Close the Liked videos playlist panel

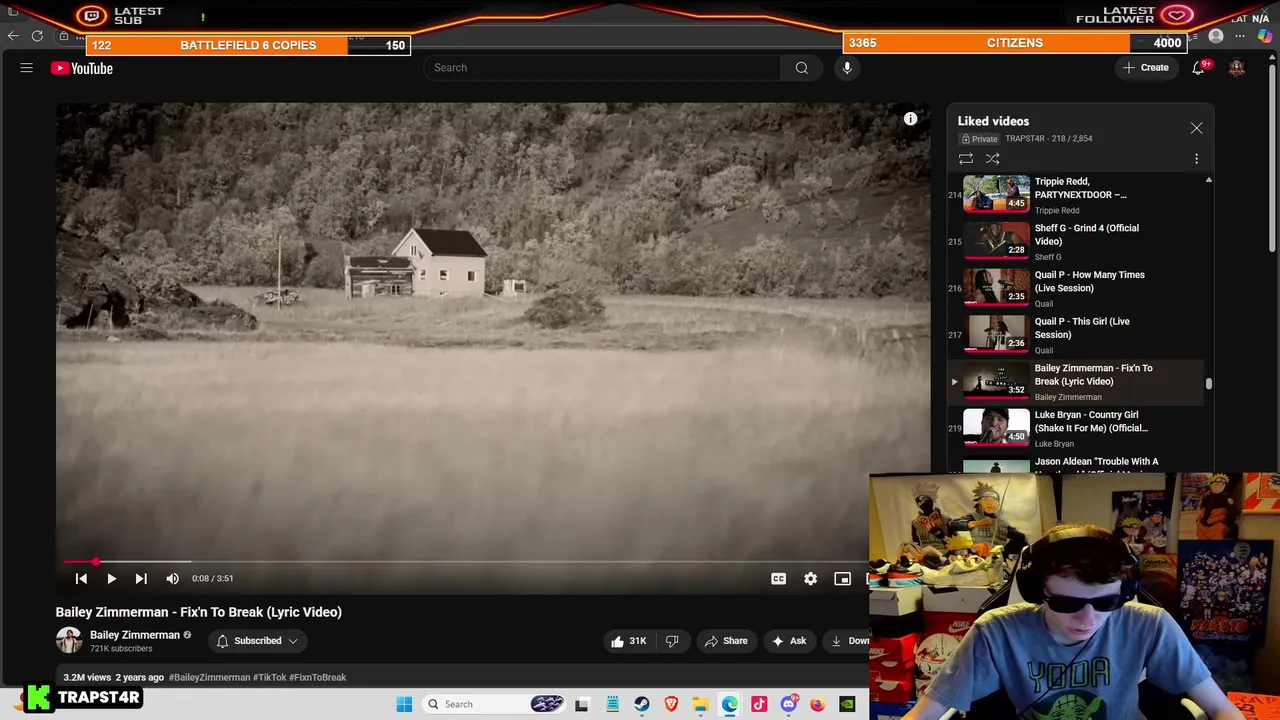pos(1196,128)
